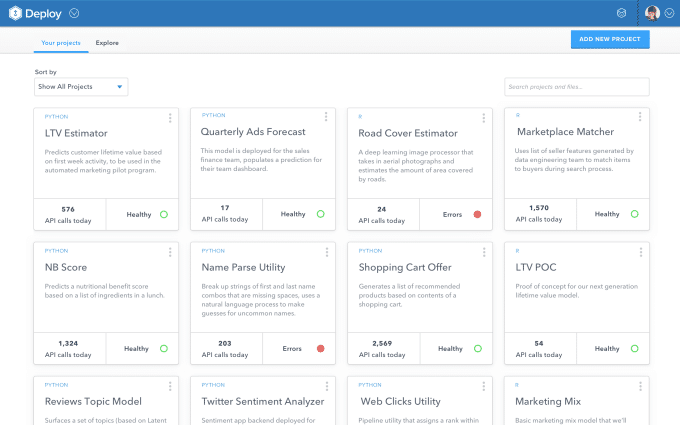Click the Sort by label
Image resolution: width=680 pixels, height=425 pixels.
point(46,72)
